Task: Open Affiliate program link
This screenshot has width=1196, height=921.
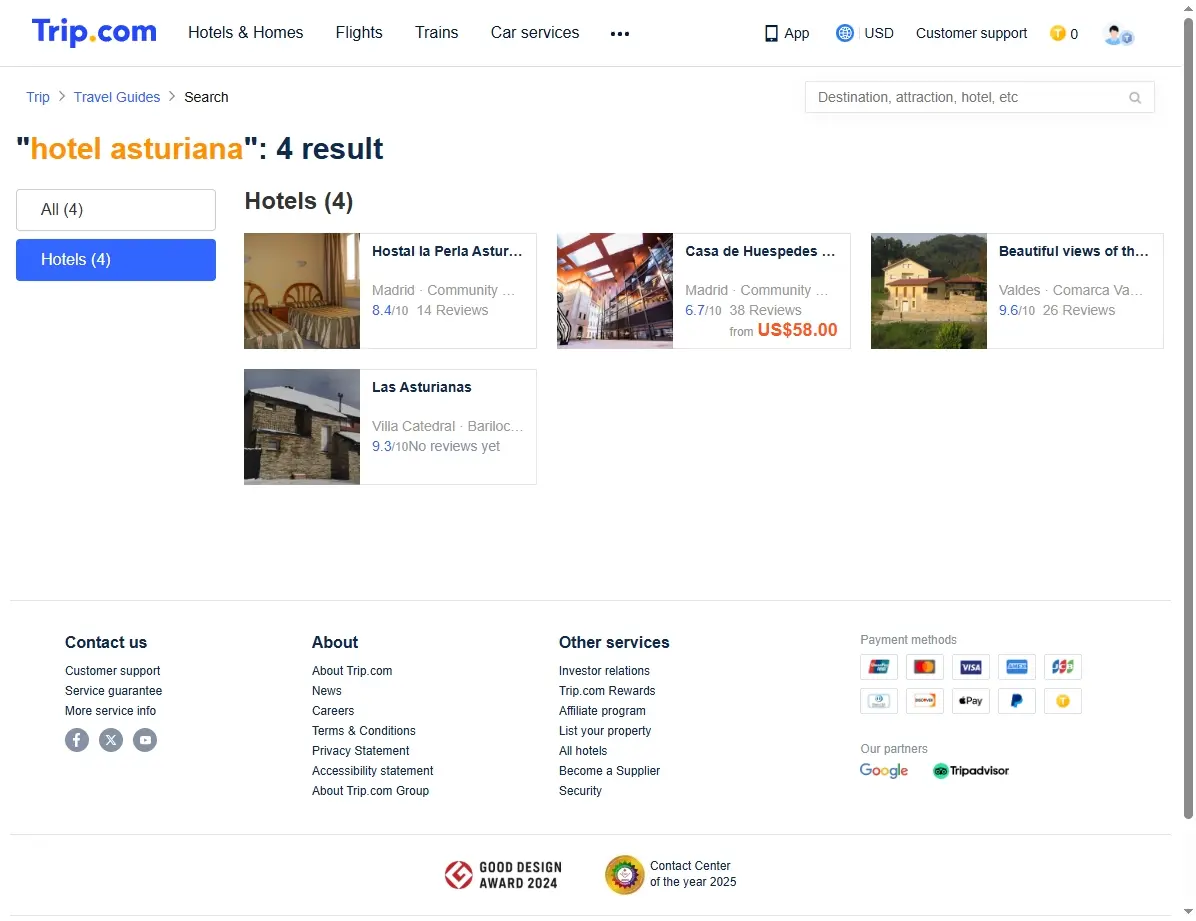Action: pos(602,710)
